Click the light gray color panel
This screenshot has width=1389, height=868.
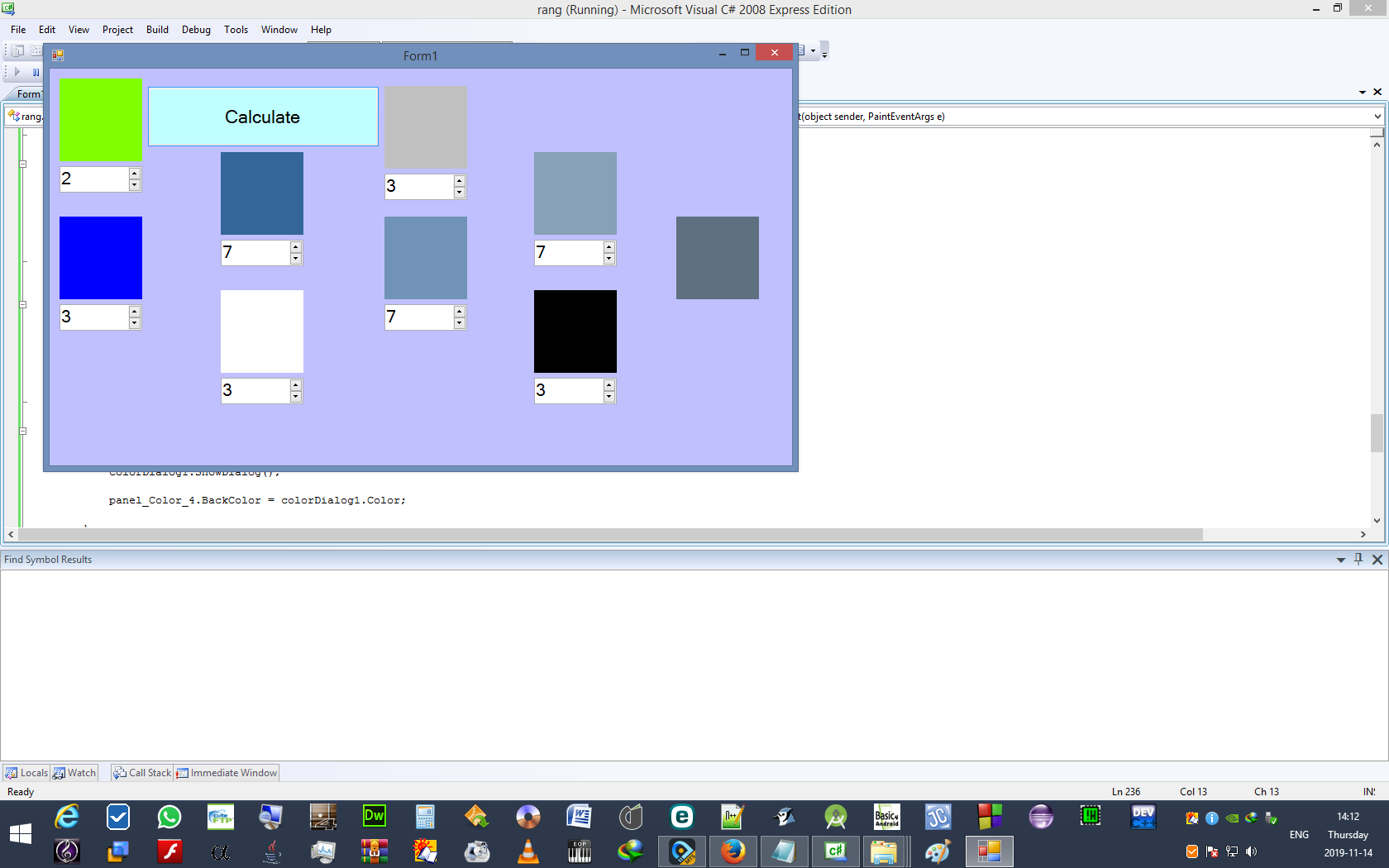tap(426, 127)
